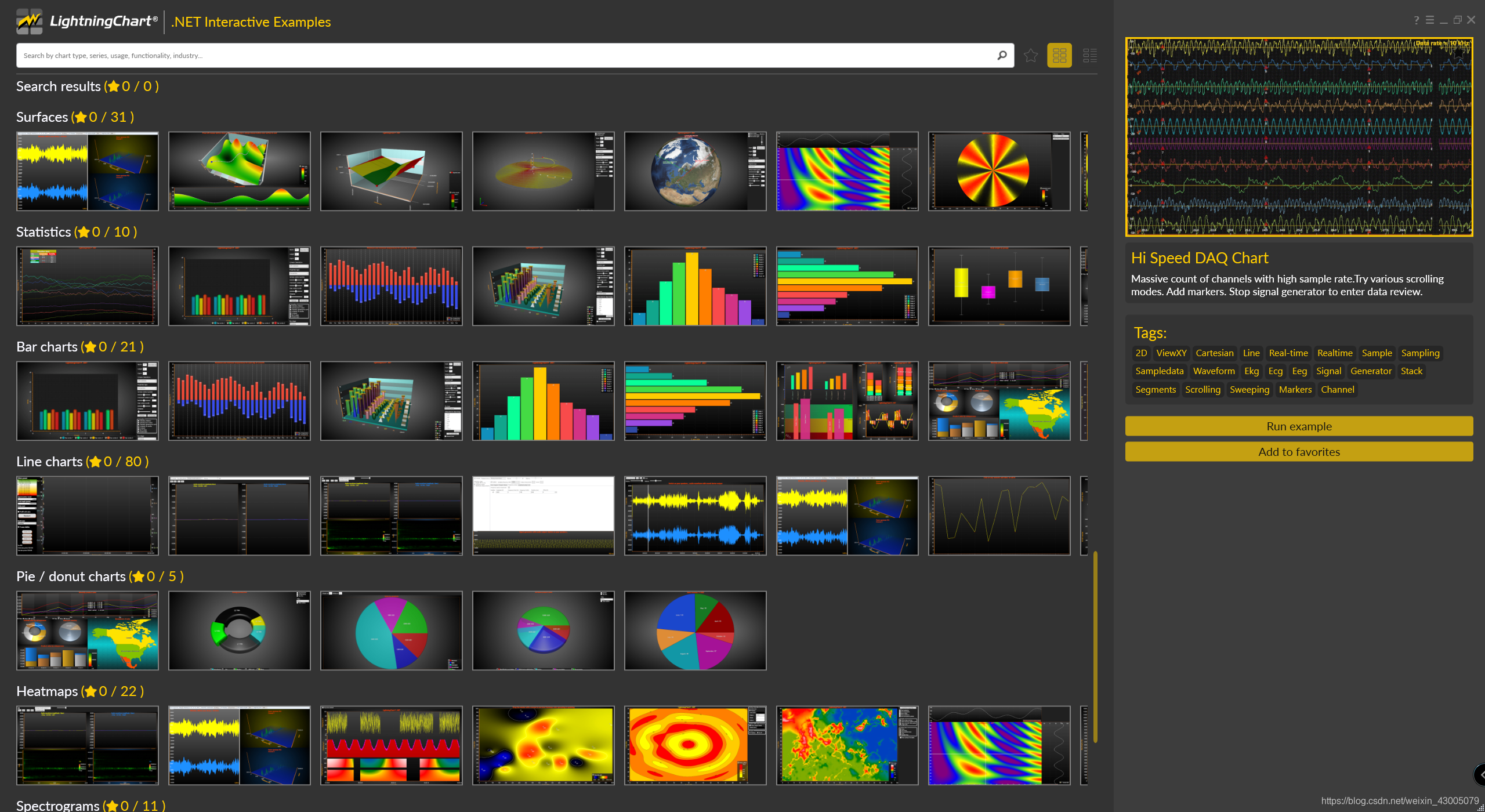Select the Sampledata tag
The image size is (1485, 812).
click(x=1160, y=371)
